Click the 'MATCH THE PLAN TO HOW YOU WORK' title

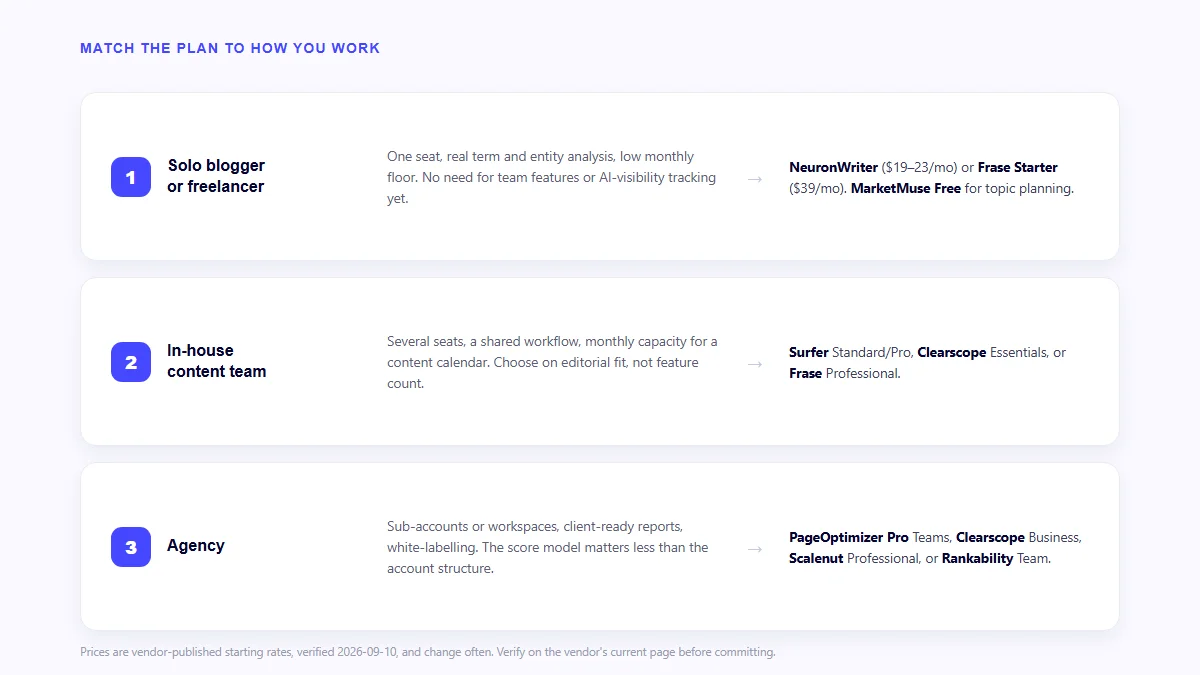click(x=230, y=48)
